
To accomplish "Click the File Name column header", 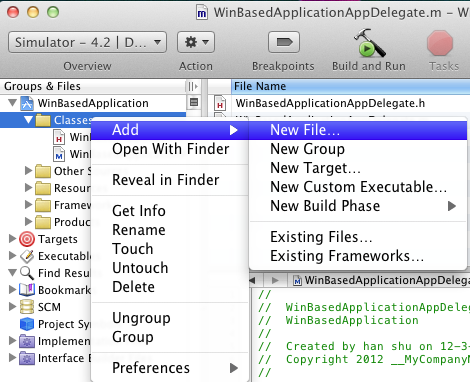I will coord(350,86).
